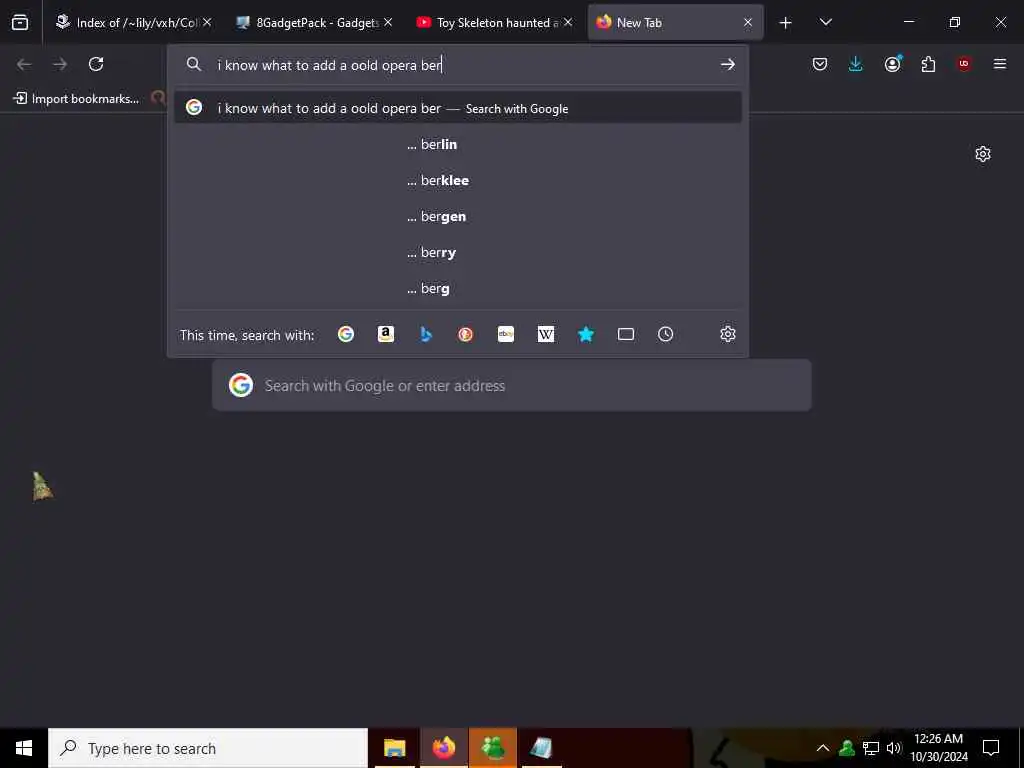The height and width of the screenshot is (768, 1024).
Task: Click the new tab page Google search box
Action: point(511,385)
